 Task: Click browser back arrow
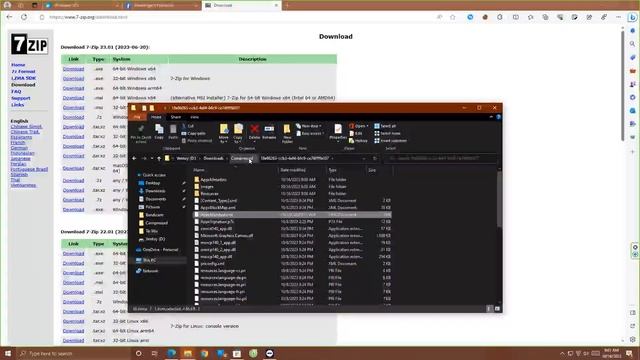(9, 17)
